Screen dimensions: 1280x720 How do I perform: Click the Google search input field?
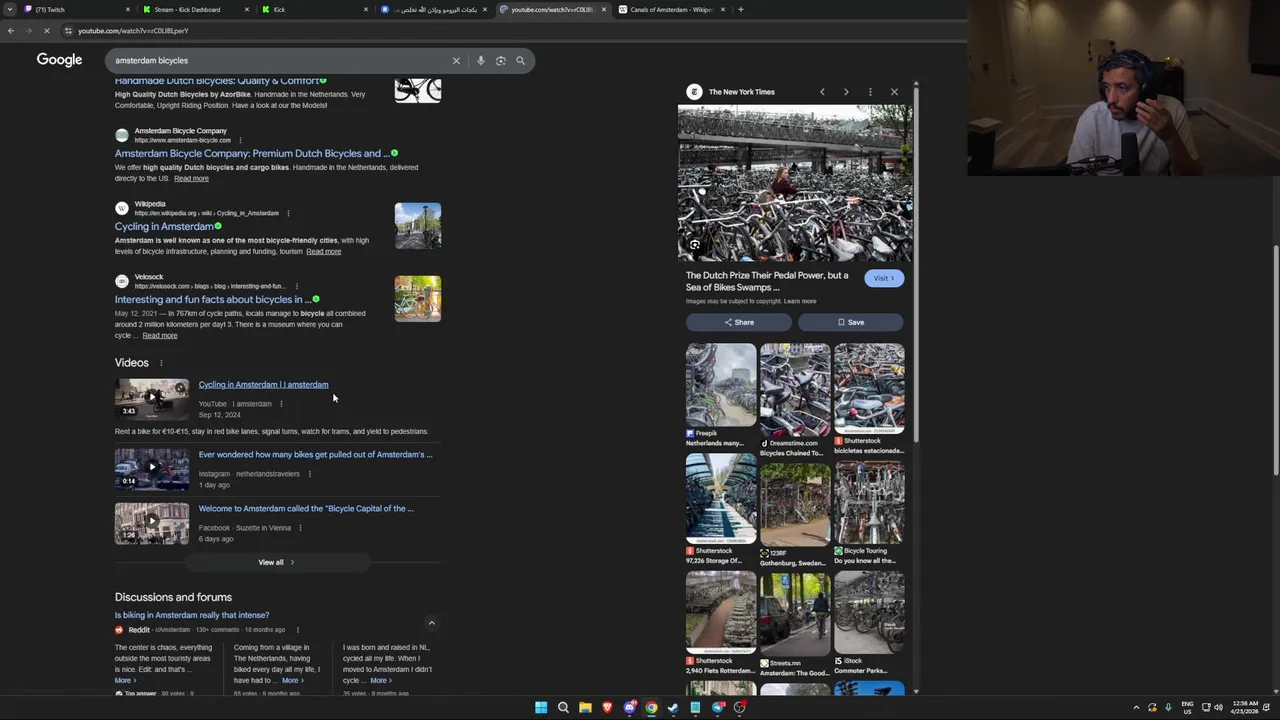[x=280, y=61]
